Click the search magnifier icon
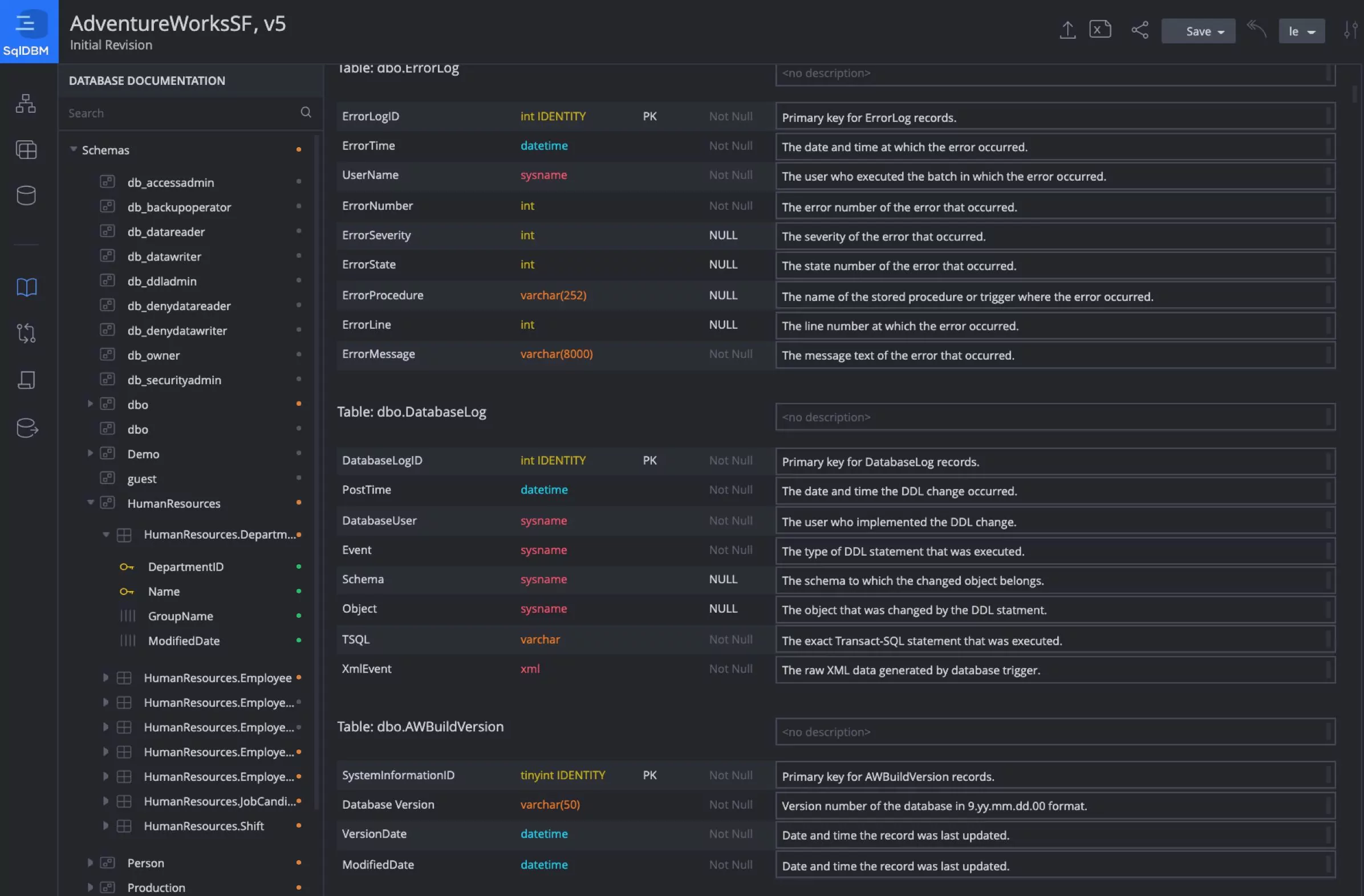Screen dimensions: 1364x896 tap(306, 112)
